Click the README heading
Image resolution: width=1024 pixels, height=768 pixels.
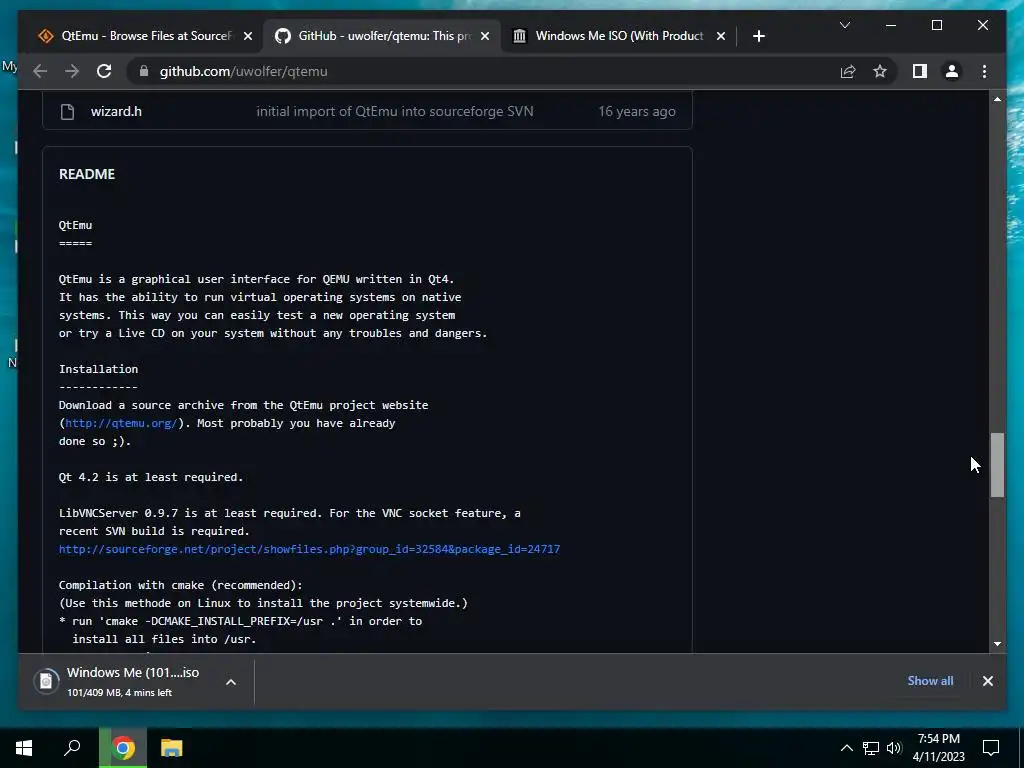pos(87,174)
